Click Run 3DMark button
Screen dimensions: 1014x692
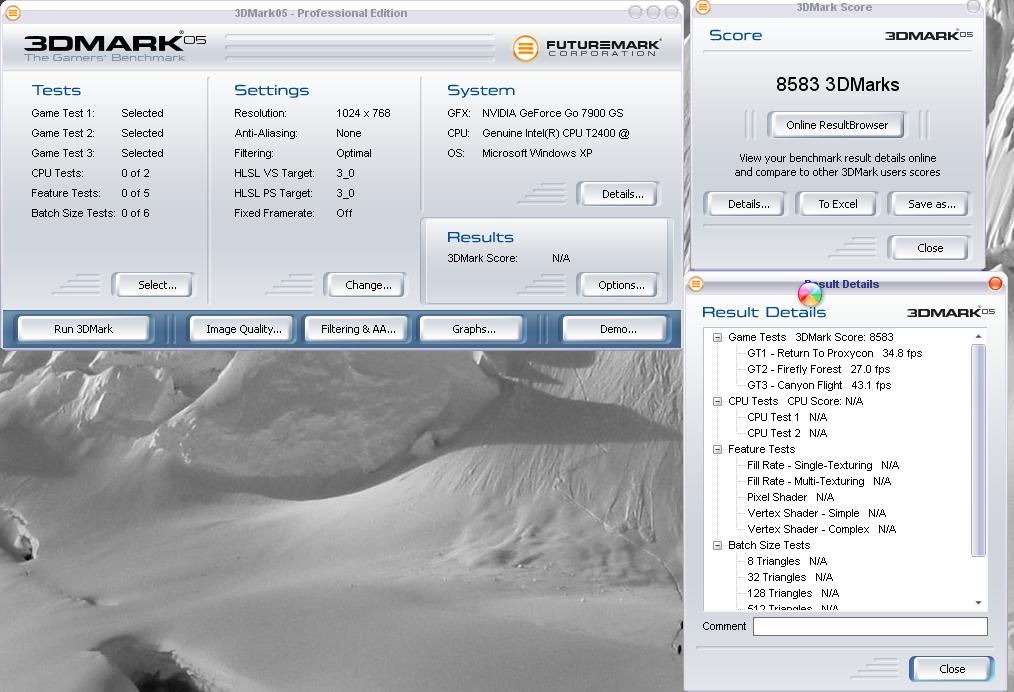click(x=83, y=329)
